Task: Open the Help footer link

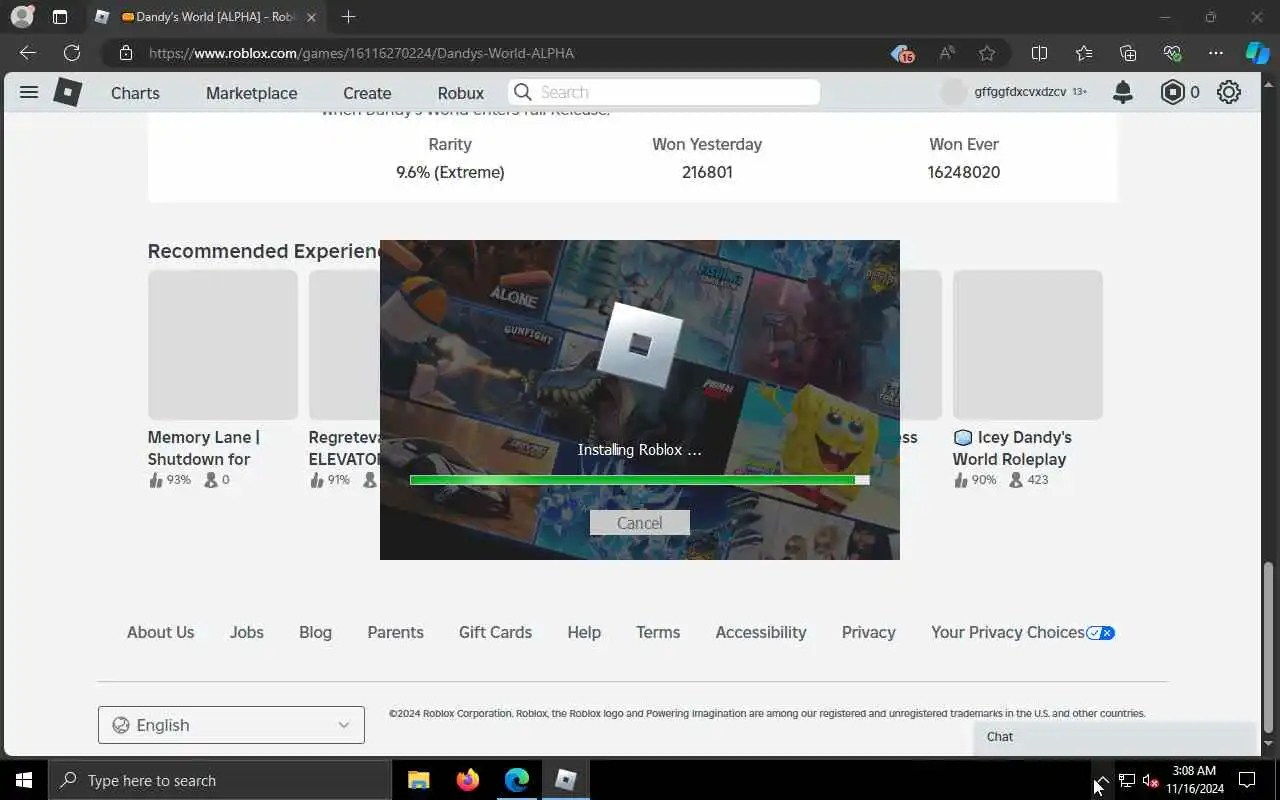Action: point(584,632)
